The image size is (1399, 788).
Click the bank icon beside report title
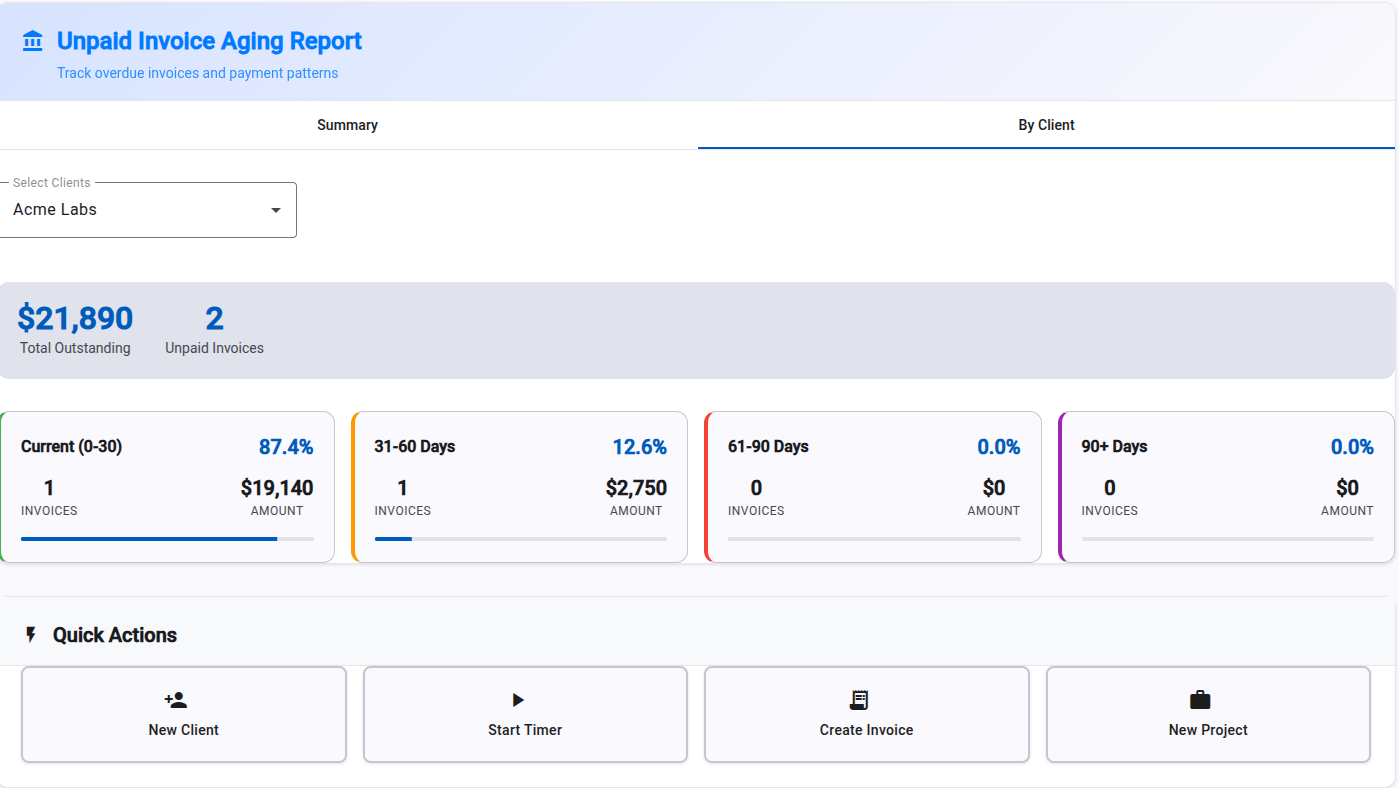(x=33, y=41)
